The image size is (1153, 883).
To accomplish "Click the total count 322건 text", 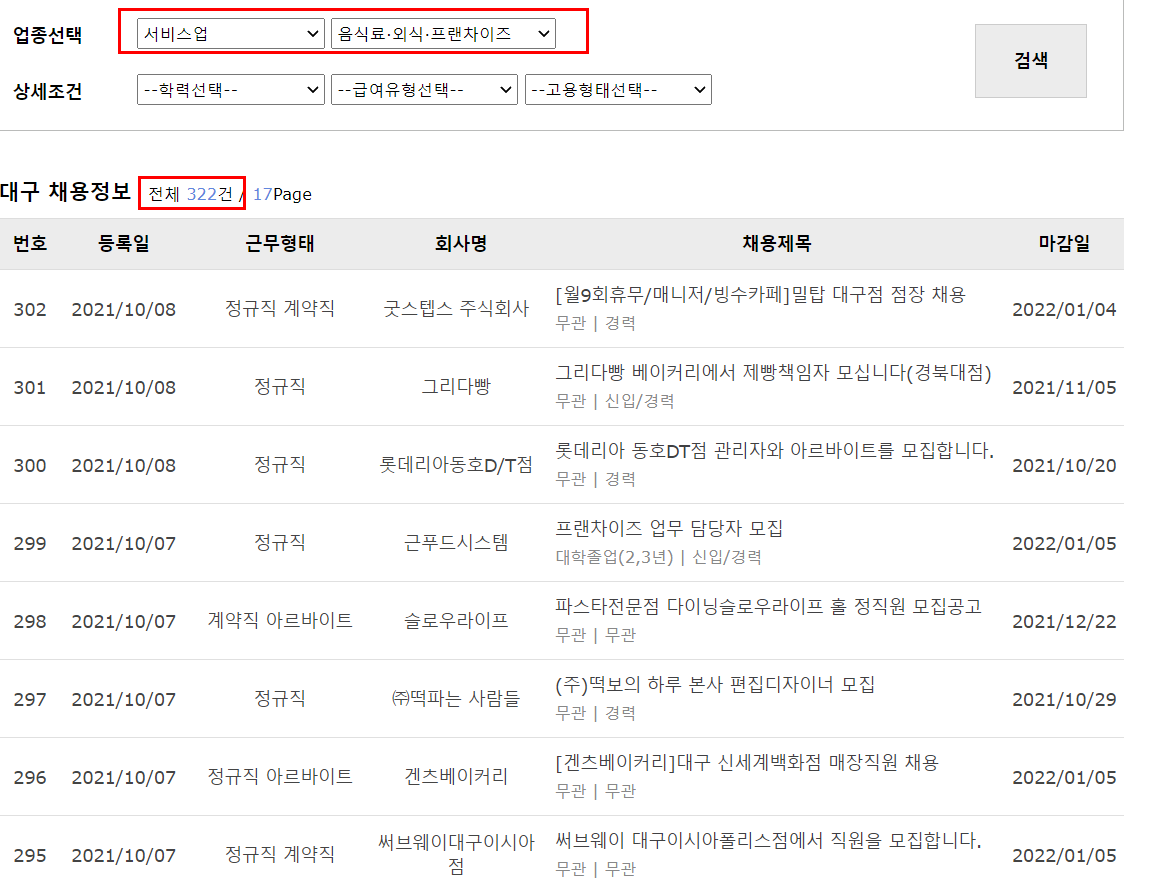I will (191, 194).
